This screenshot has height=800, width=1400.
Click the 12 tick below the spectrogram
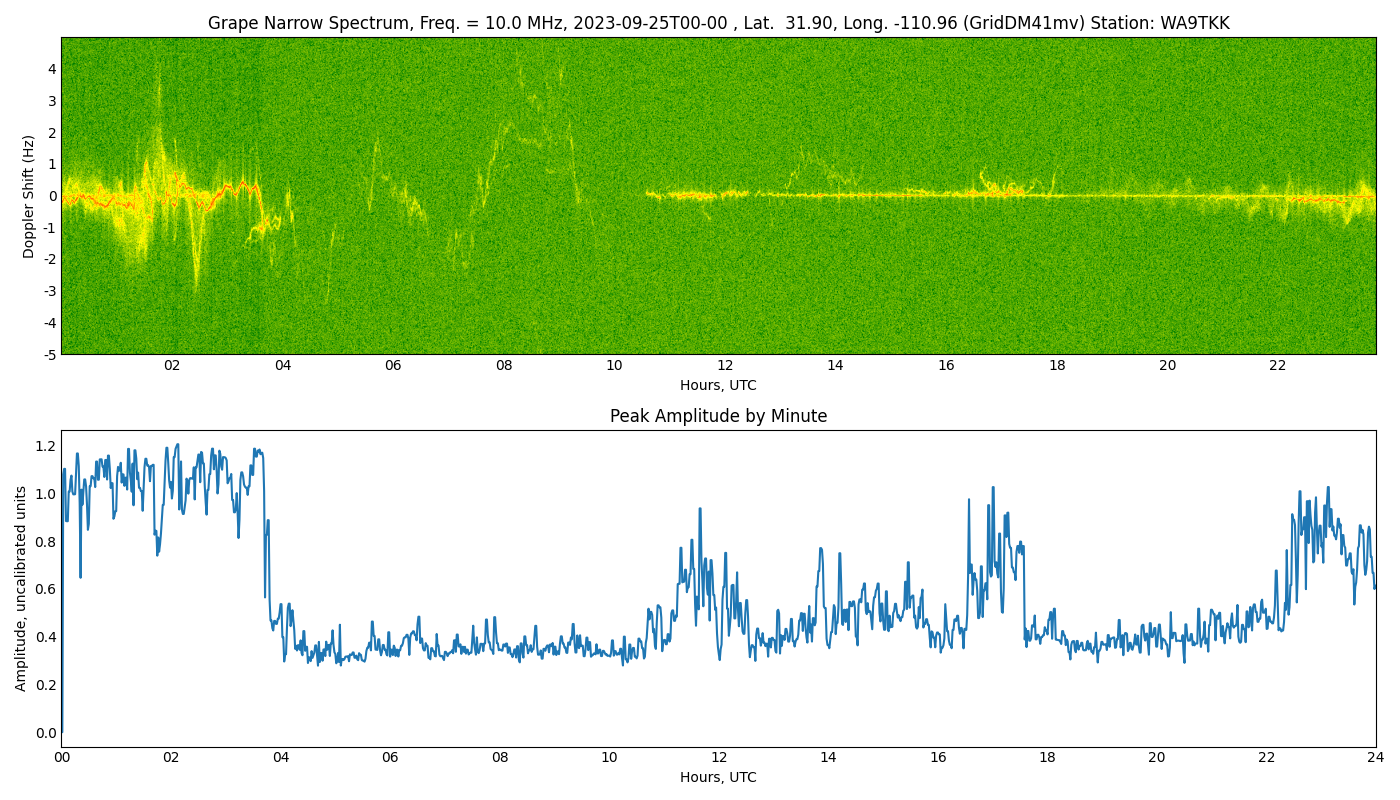tap(724, 365)
